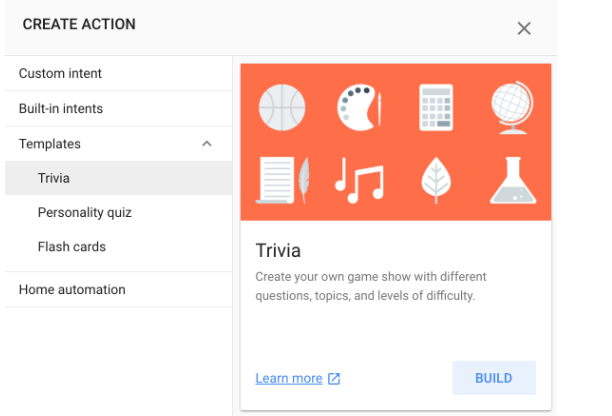Click the external link icon beside Learn more
This screenshot has height=416, width=612.
pos(335,379)
